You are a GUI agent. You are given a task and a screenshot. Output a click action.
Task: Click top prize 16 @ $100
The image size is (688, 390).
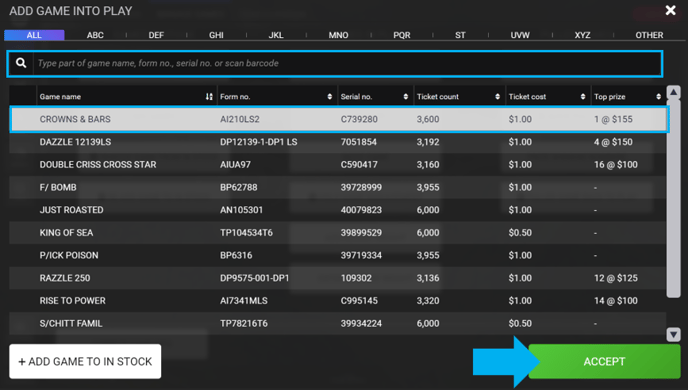616,165
